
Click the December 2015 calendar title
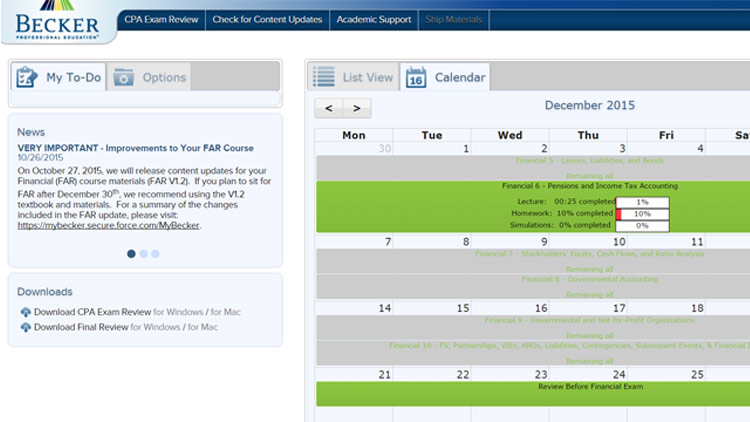[590, 105]
